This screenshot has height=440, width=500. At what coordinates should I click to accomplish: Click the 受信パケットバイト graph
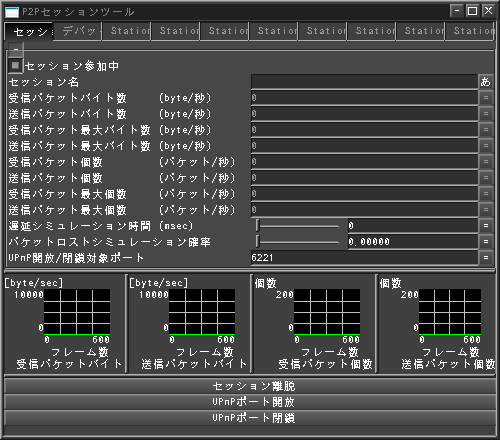77,312
